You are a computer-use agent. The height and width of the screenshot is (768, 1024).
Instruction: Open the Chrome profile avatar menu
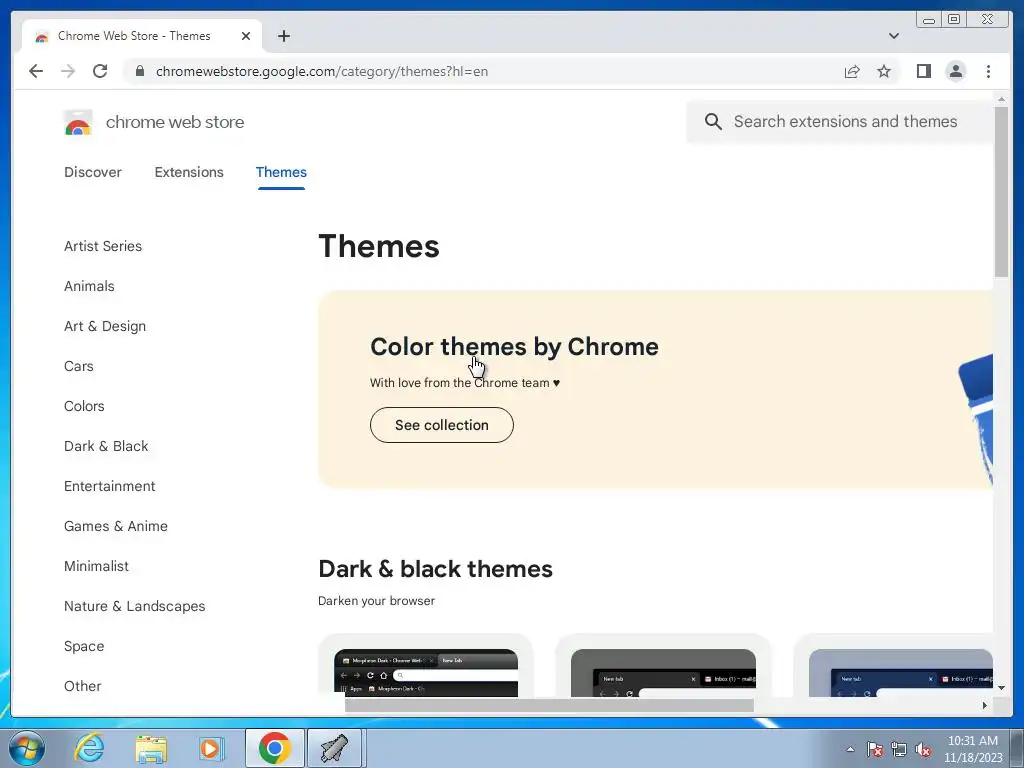[955, 71]
